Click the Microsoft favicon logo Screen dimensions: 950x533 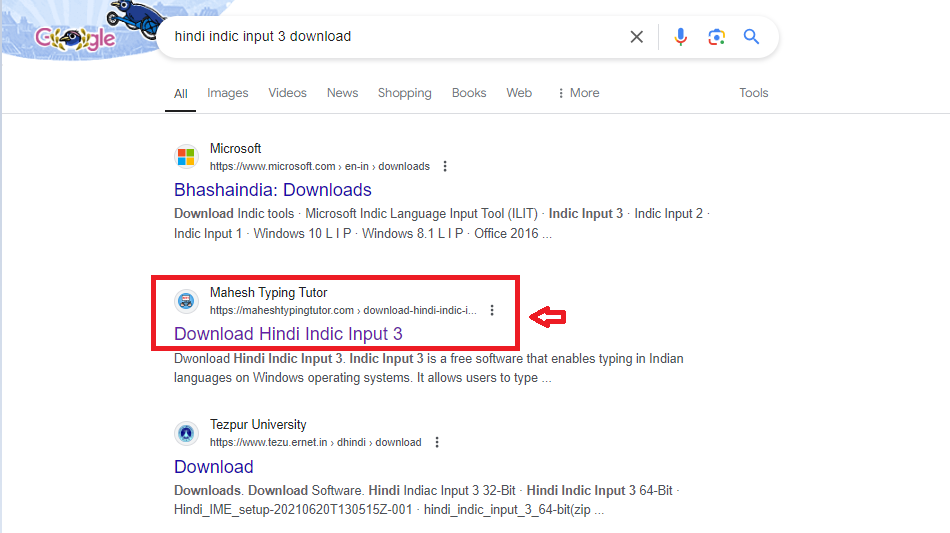(x=186, y=157)
